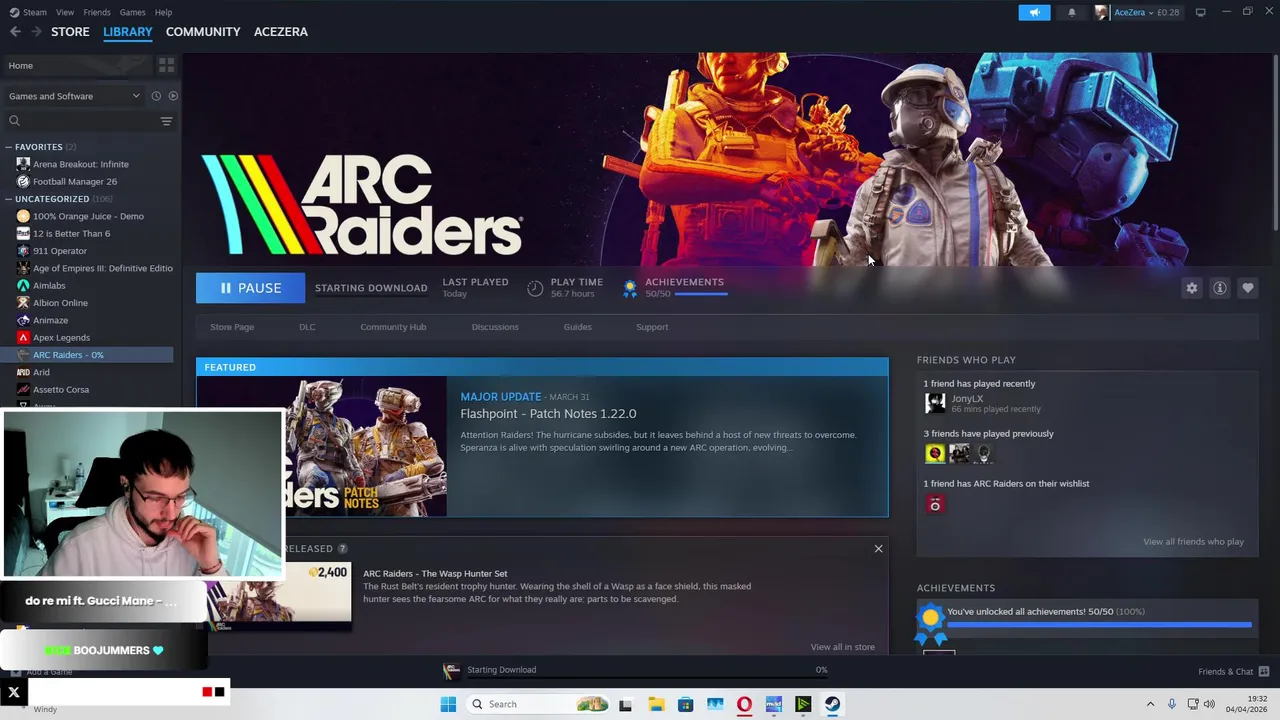Open Support link
Image resolution: width=1280 pixels, height=720 pixels.
point(652,327)
